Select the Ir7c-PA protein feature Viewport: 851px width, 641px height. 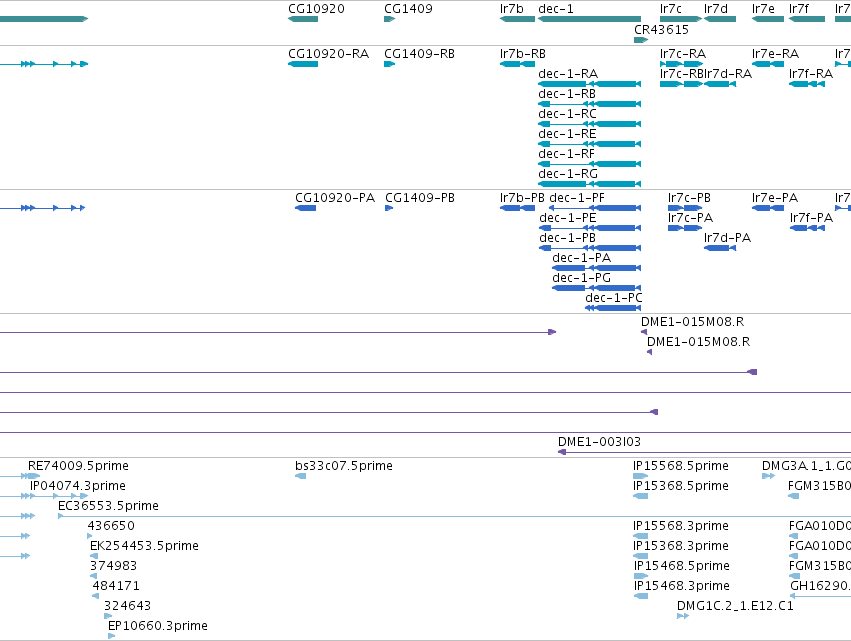click(x=685, y=228)
